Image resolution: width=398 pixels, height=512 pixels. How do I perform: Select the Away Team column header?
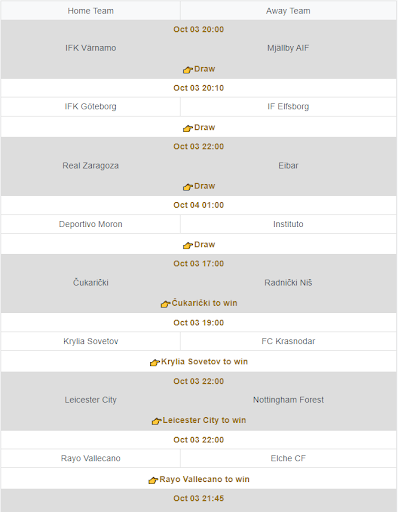click(x=288, y=11)
